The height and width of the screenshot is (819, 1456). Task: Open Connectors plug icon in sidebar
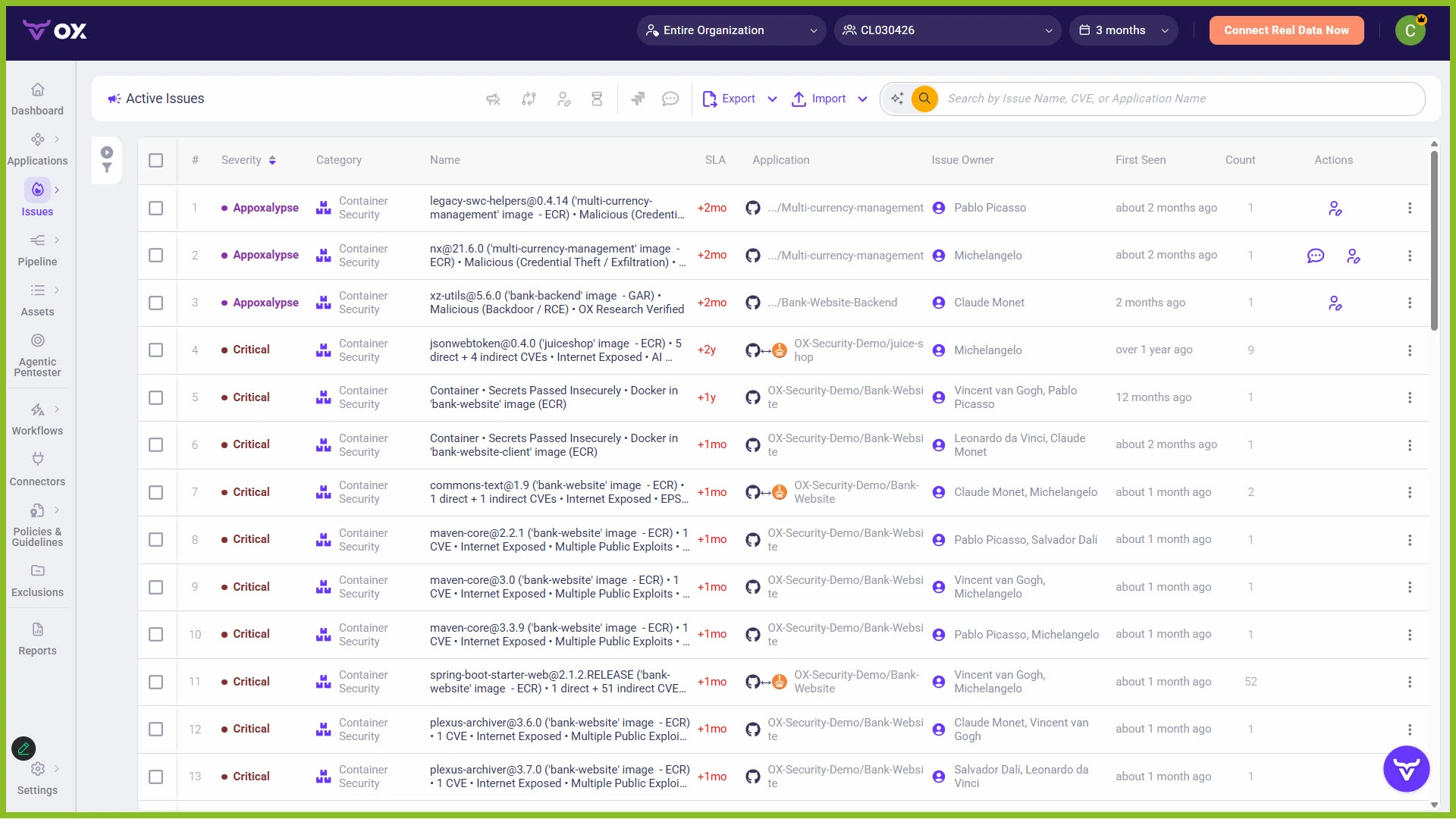(x=37, y=460)
